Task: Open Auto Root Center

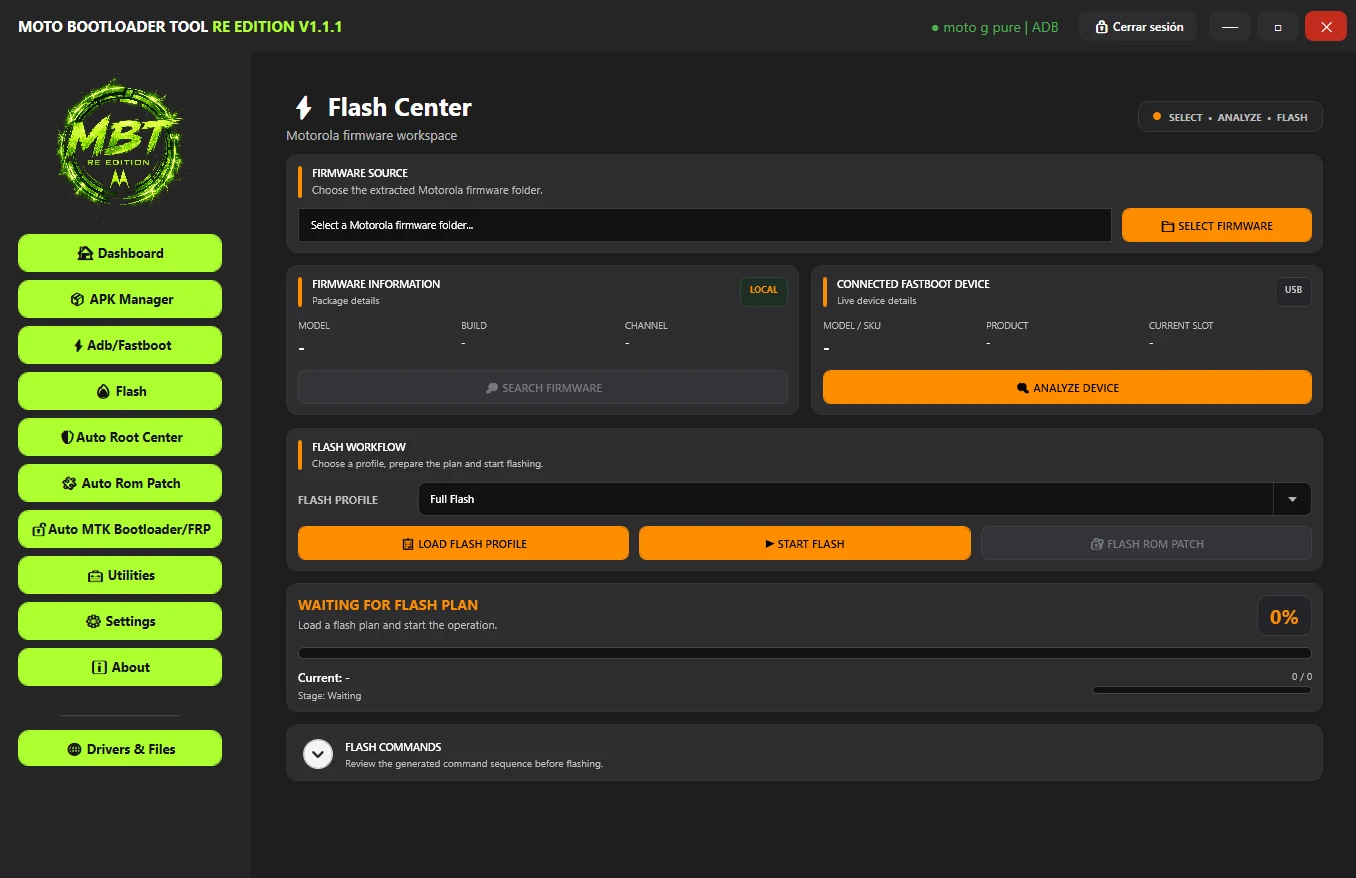Action: click(x=120, y=437)
